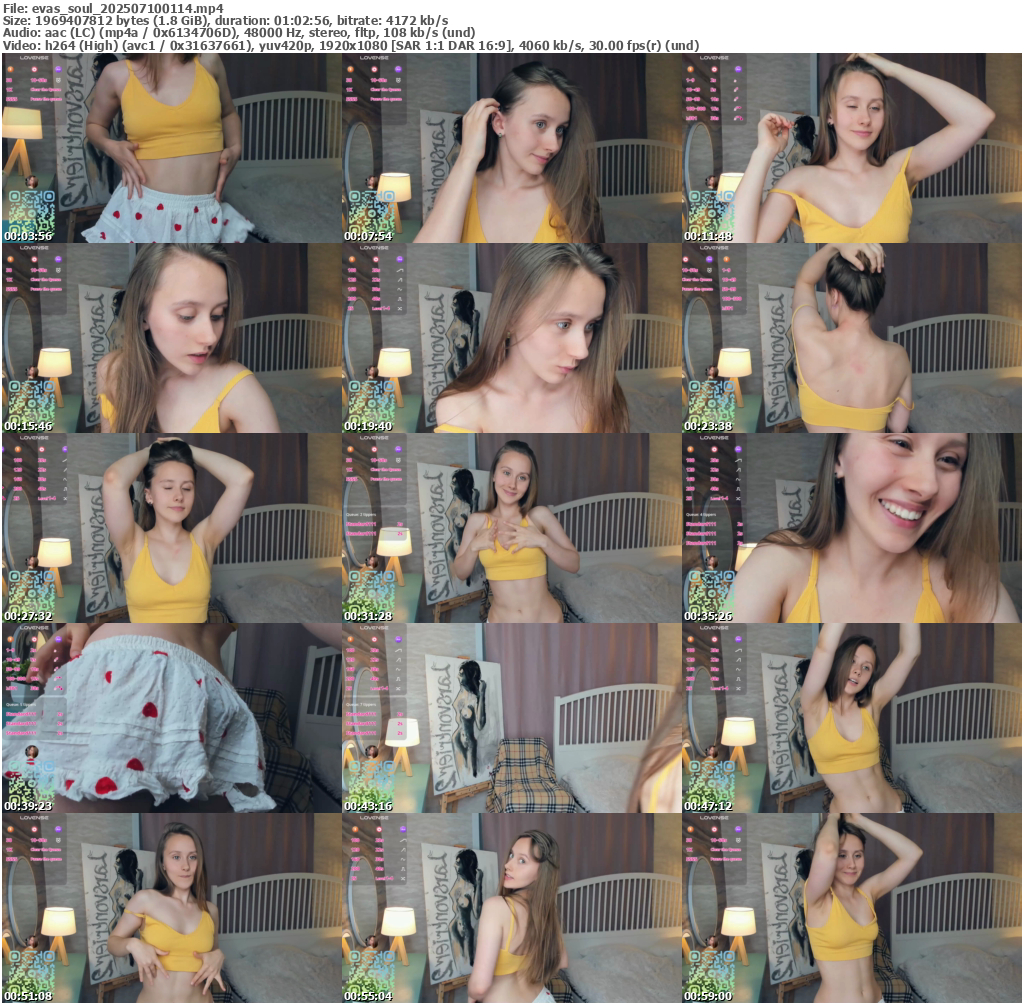Open the thumbnail stamped 00:03:56

171,148
